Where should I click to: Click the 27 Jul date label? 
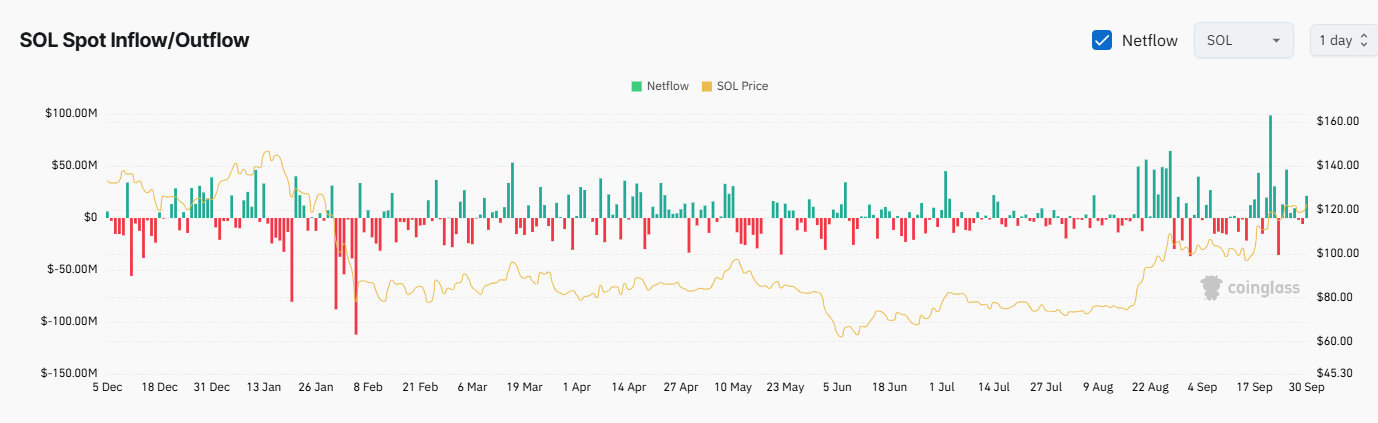(x=1045, y=387)
